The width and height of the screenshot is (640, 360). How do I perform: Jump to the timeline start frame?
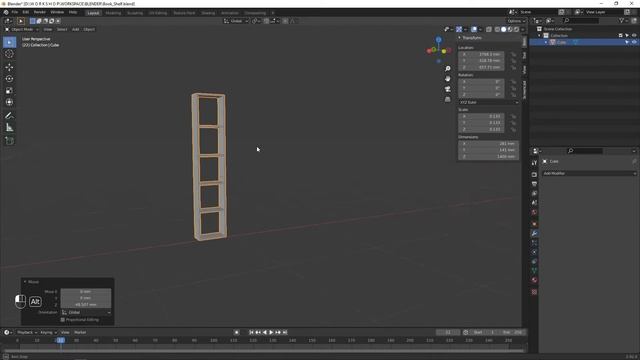coord(251,332)
